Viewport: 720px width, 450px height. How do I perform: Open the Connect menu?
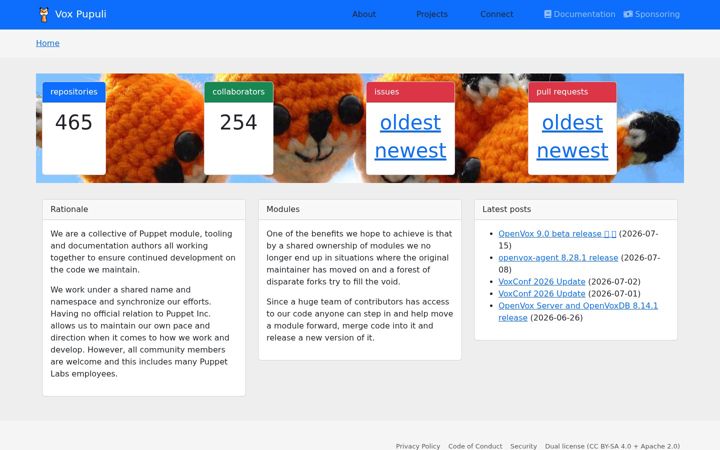(496, 14)
